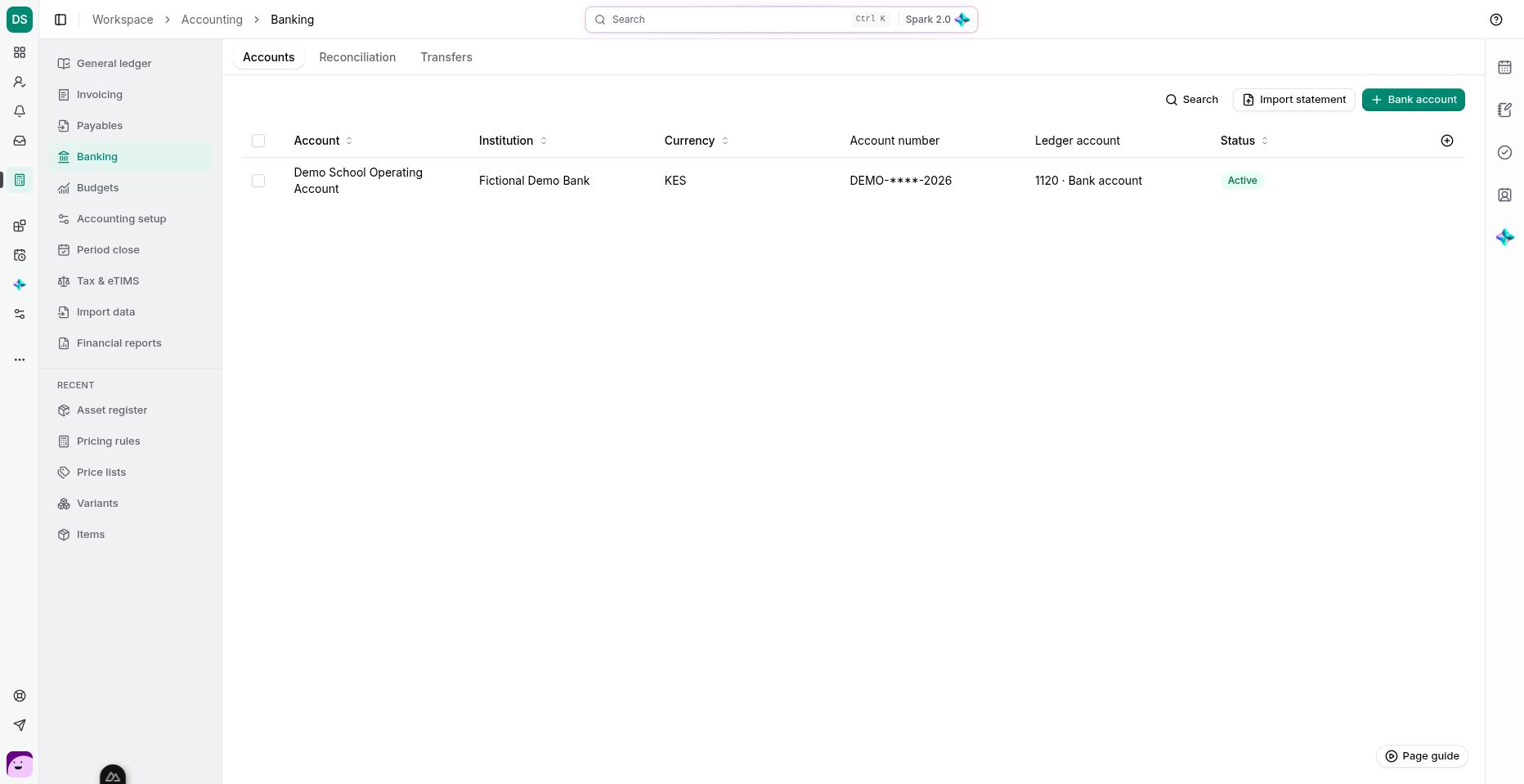
Task: Open Tax & eTIMS in the sidebar
Action: [130, 281]
